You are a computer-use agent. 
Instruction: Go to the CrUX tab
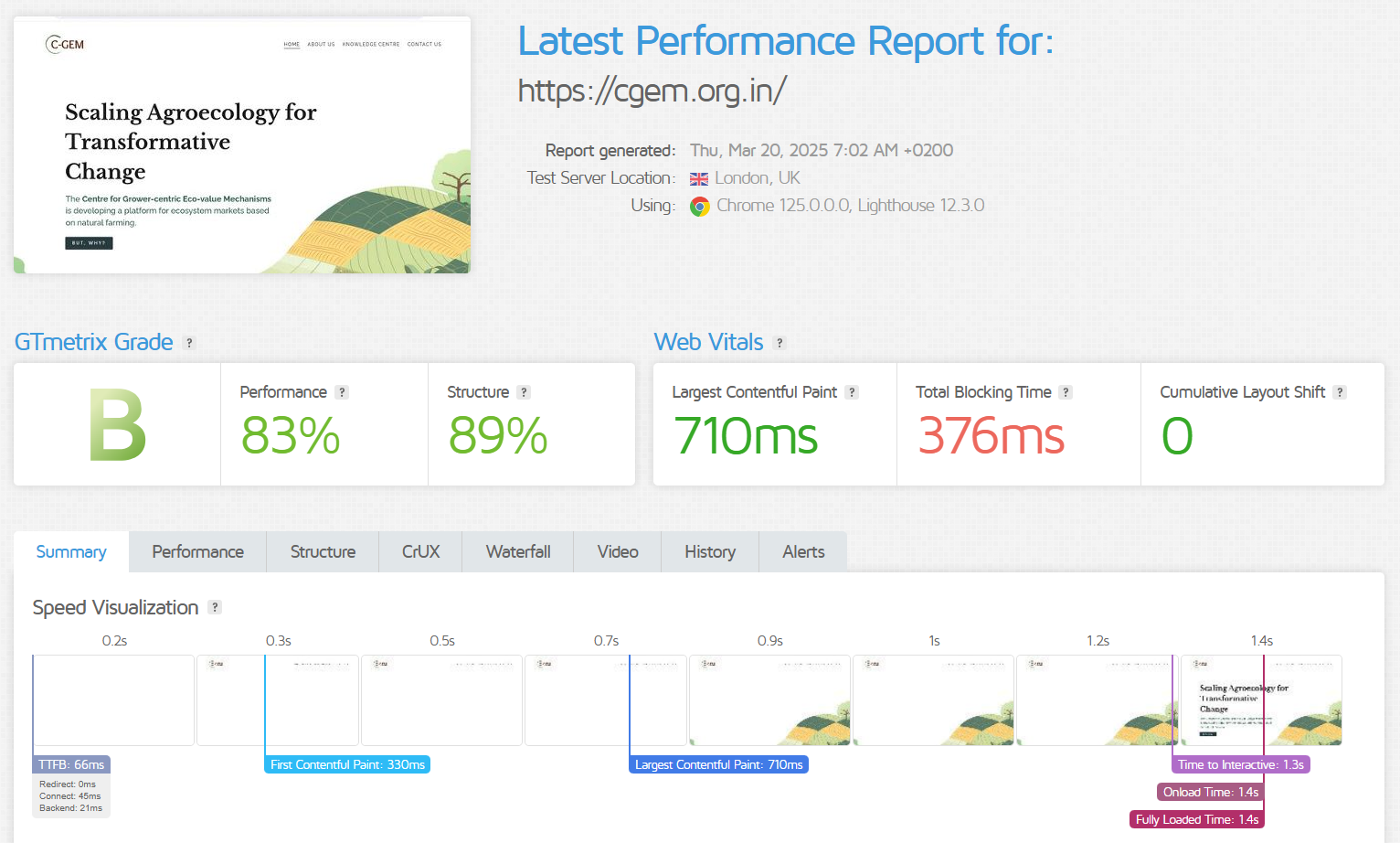[420, 551]
